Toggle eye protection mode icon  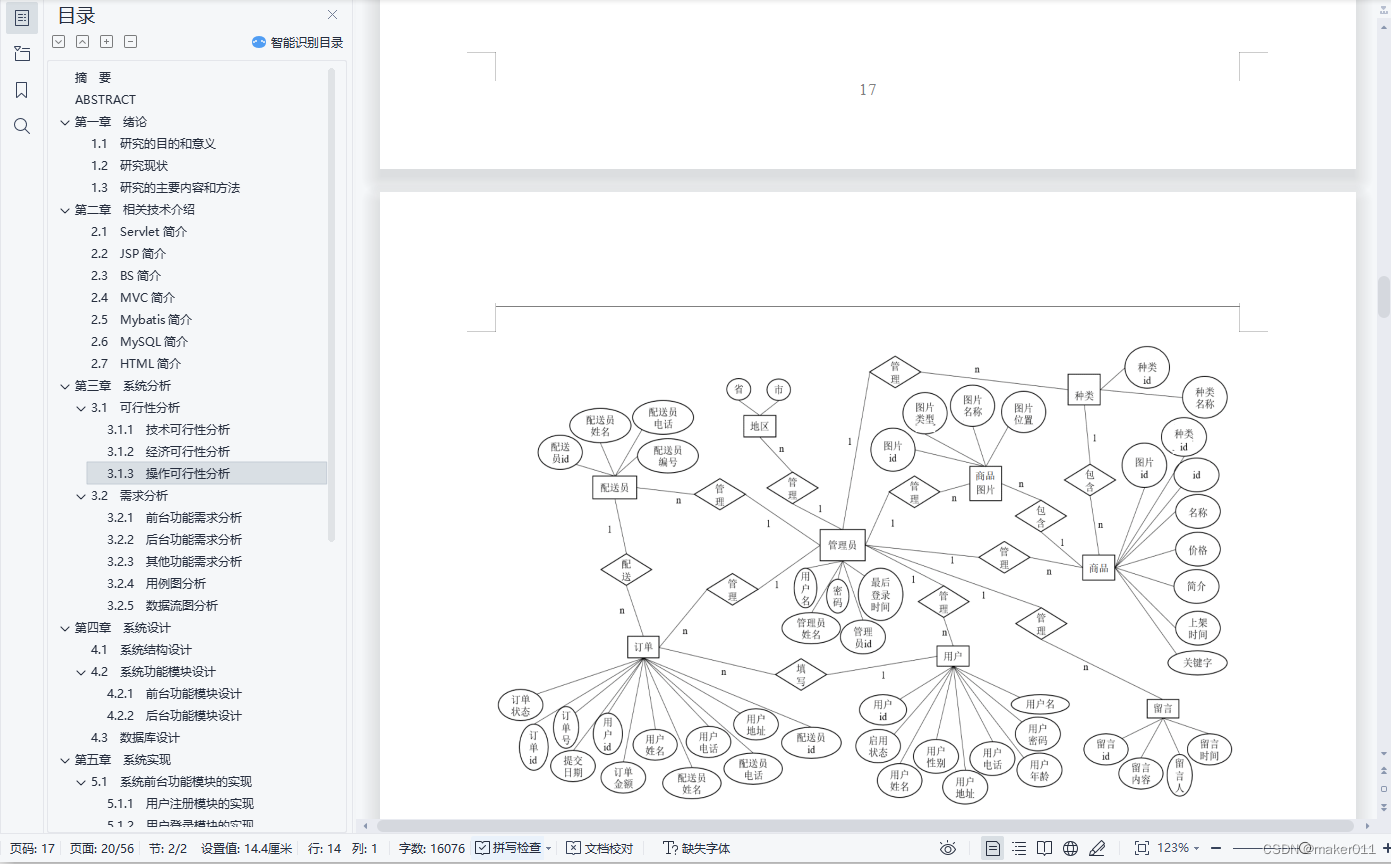(948, 848)
